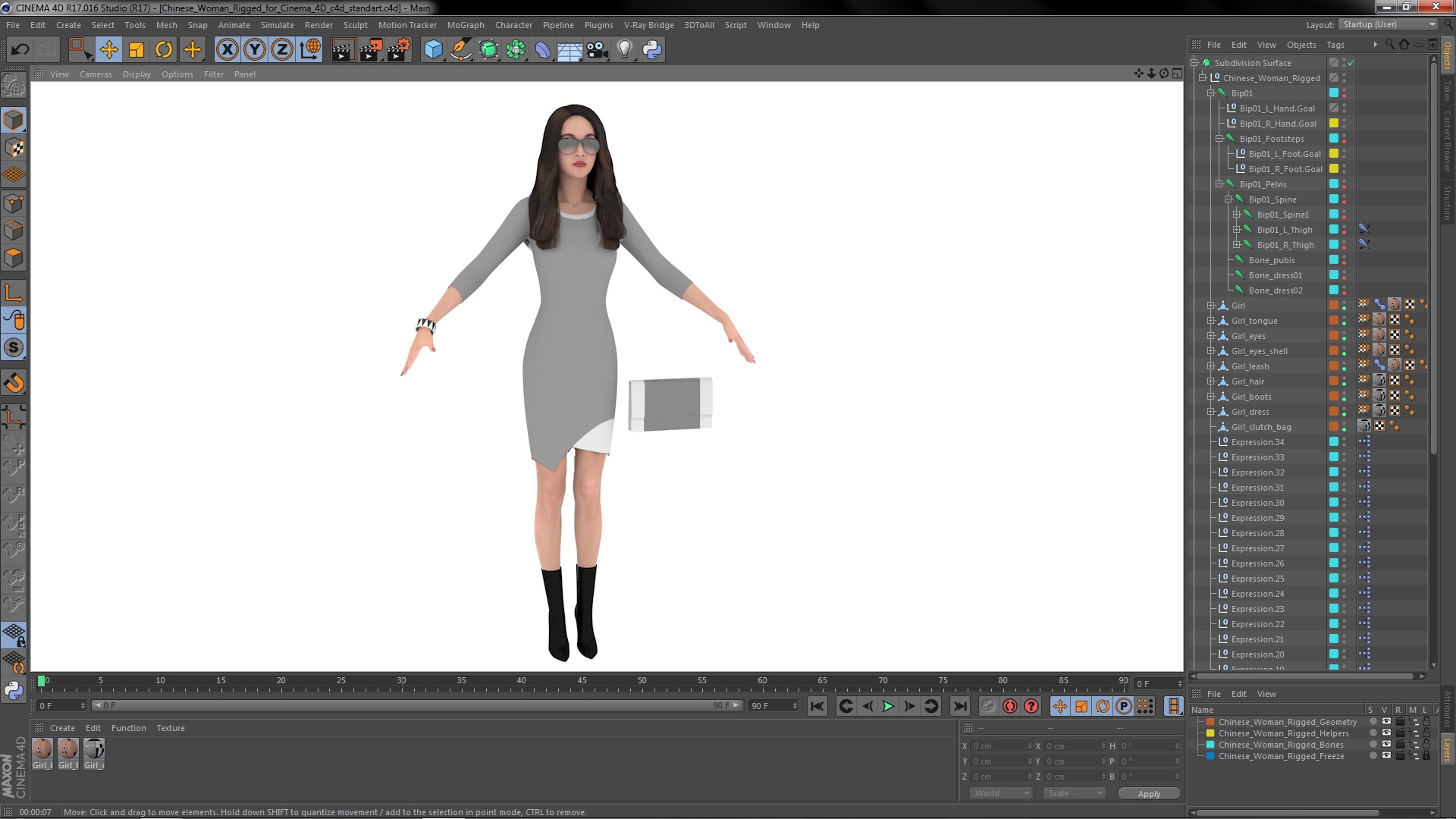The width and height of the screenshot is (1456, 819).
Task: Open the MoGraph menu
Action: click(466, 25)
